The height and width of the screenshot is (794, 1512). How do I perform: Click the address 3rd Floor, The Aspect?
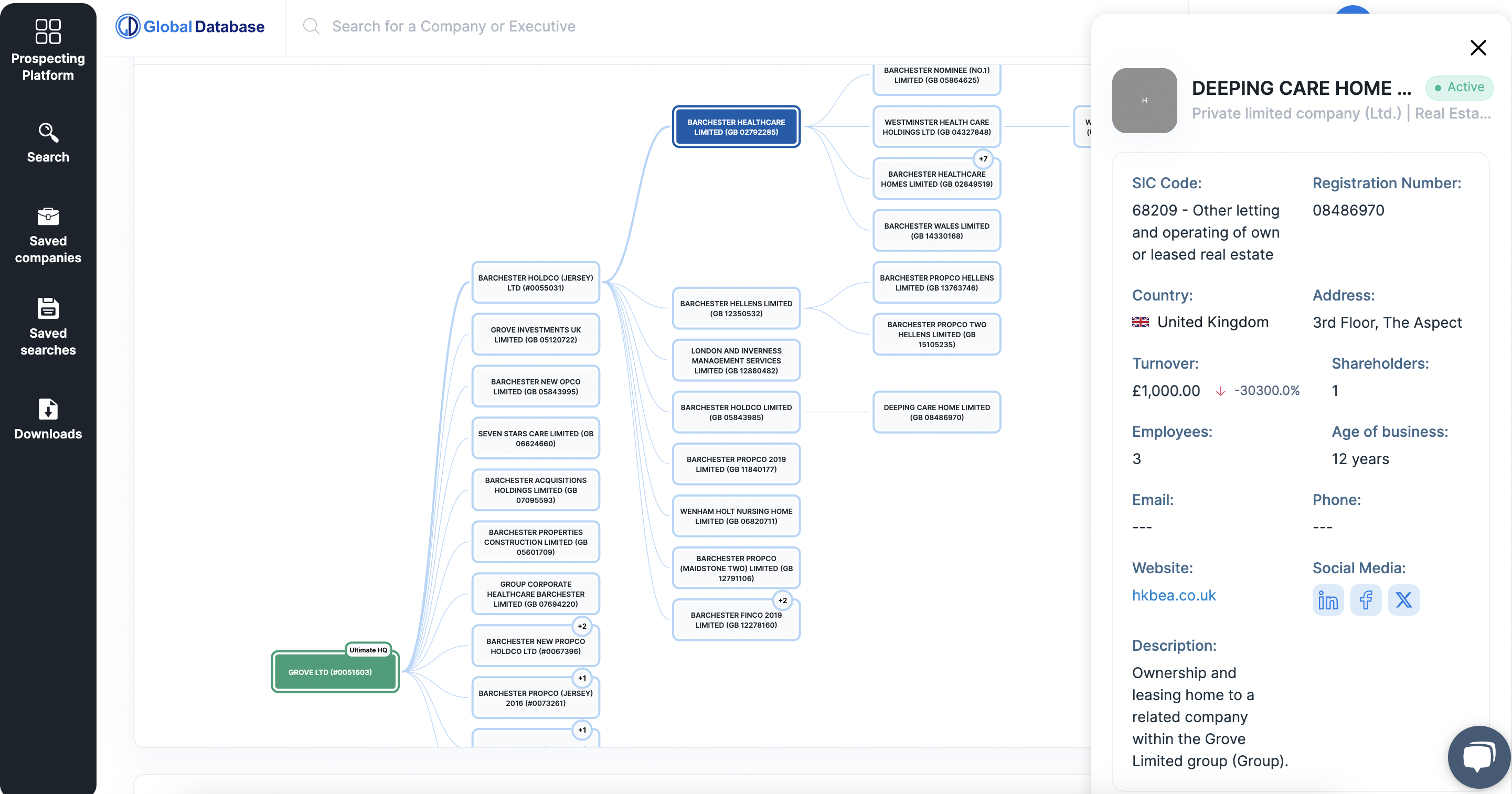[x=1387, y=323]
